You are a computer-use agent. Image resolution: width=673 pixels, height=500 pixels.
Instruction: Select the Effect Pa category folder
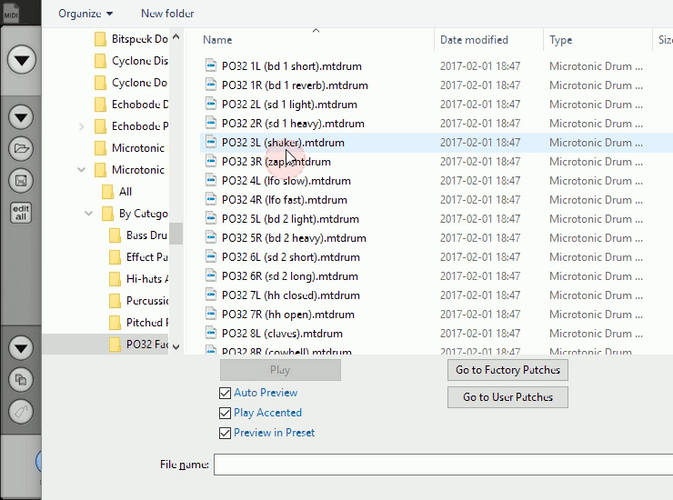coord(138,257)
